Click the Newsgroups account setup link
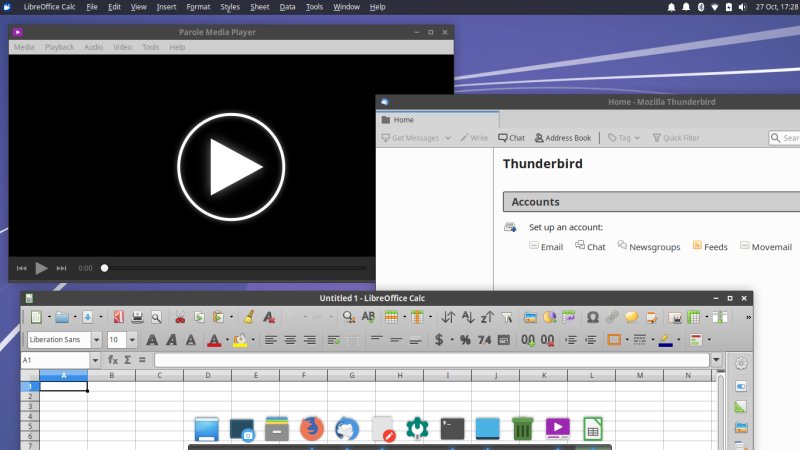800x450 pixels. tap(648, 246)
